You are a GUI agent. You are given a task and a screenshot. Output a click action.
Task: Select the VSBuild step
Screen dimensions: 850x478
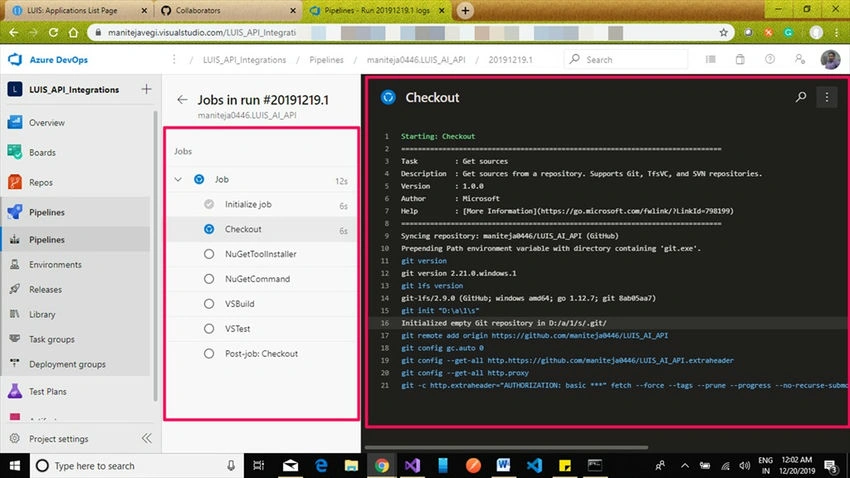coord(261,304)
